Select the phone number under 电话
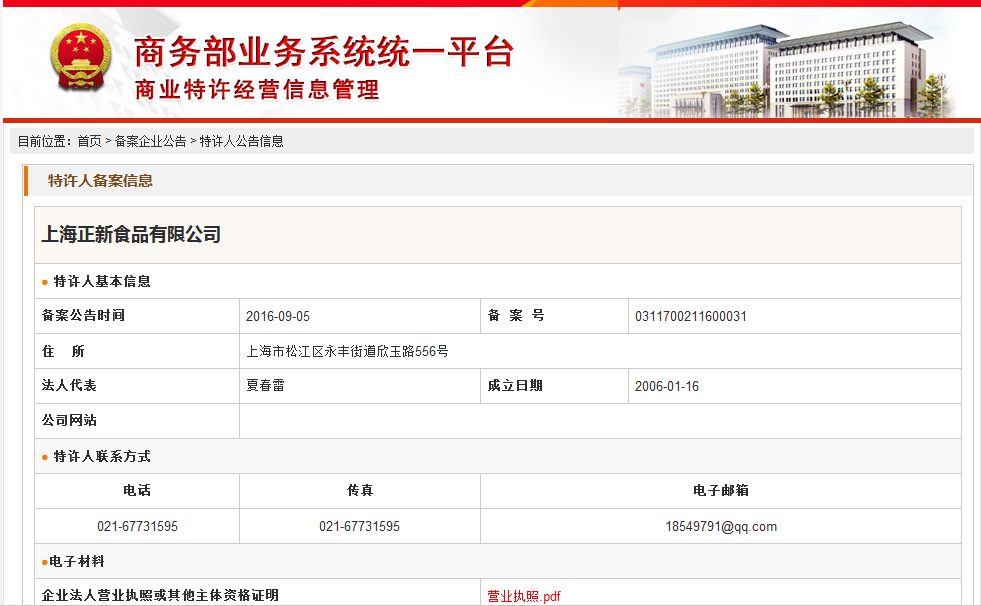This screenshot has width=981, height=606. 138,527
